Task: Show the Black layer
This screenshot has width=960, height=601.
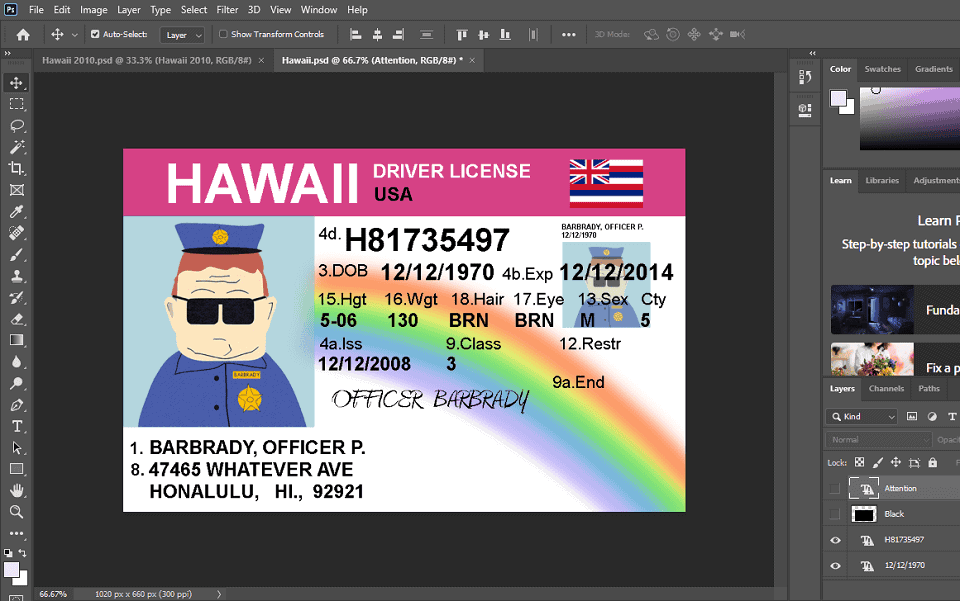Action: [x=834, y=514]
